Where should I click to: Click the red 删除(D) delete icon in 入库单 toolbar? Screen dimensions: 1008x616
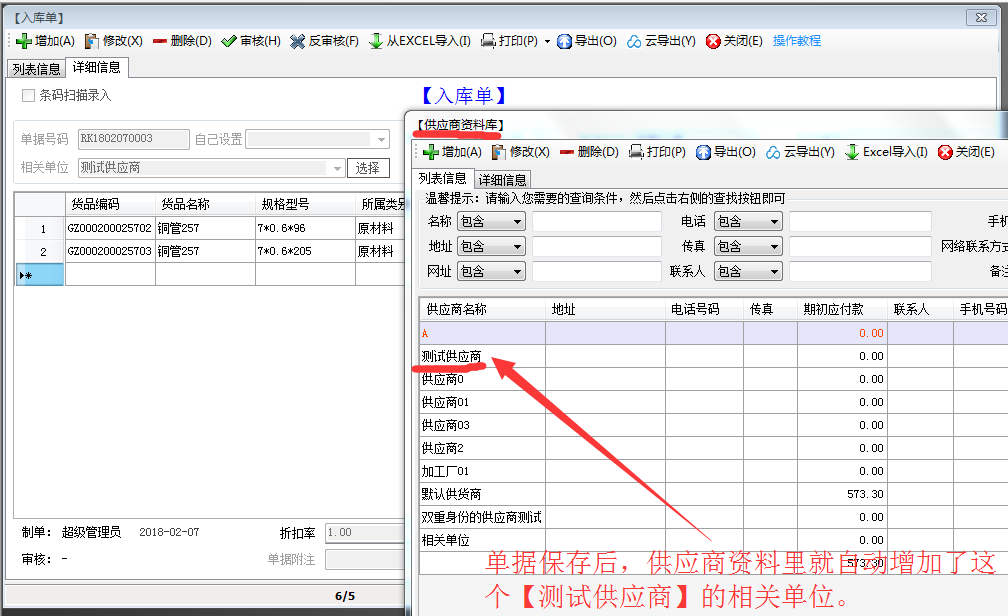(x=160, y=41)
